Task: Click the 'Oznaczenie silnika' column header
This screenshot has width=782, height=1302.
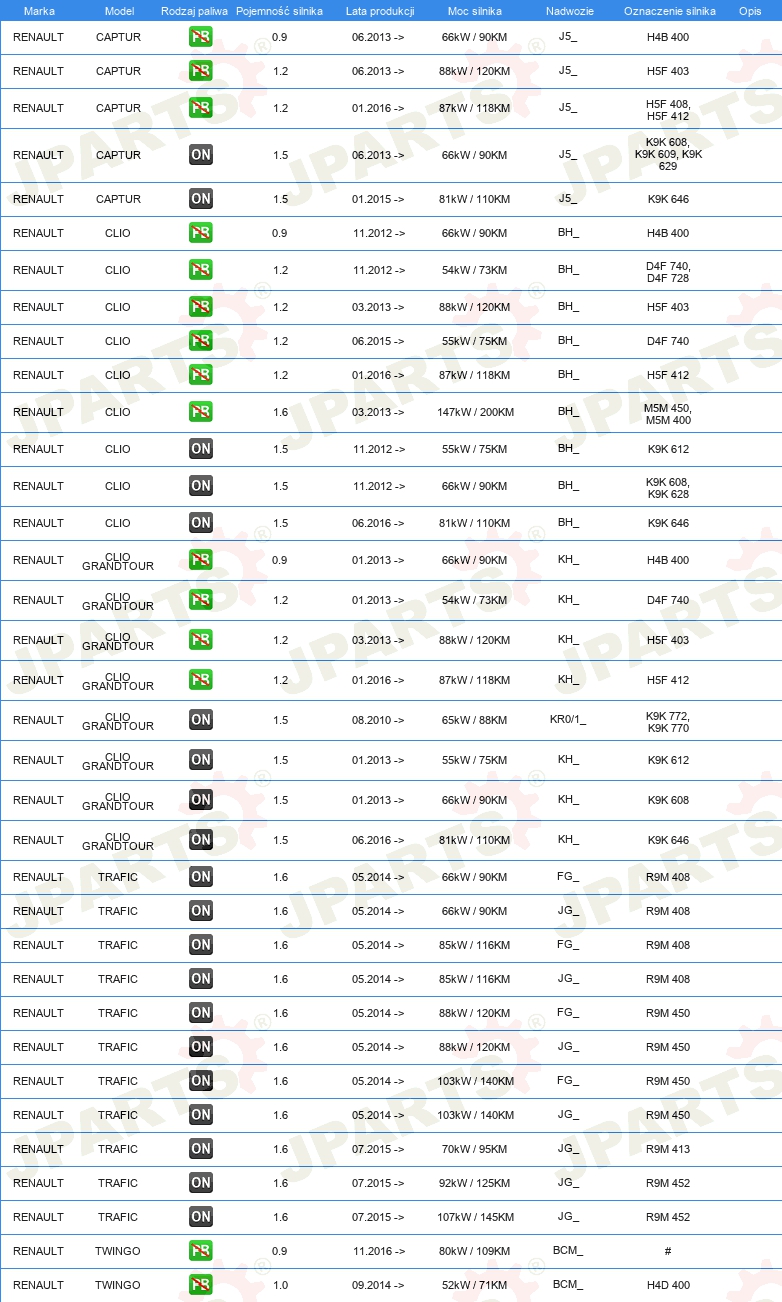Action: click(669, 11)
